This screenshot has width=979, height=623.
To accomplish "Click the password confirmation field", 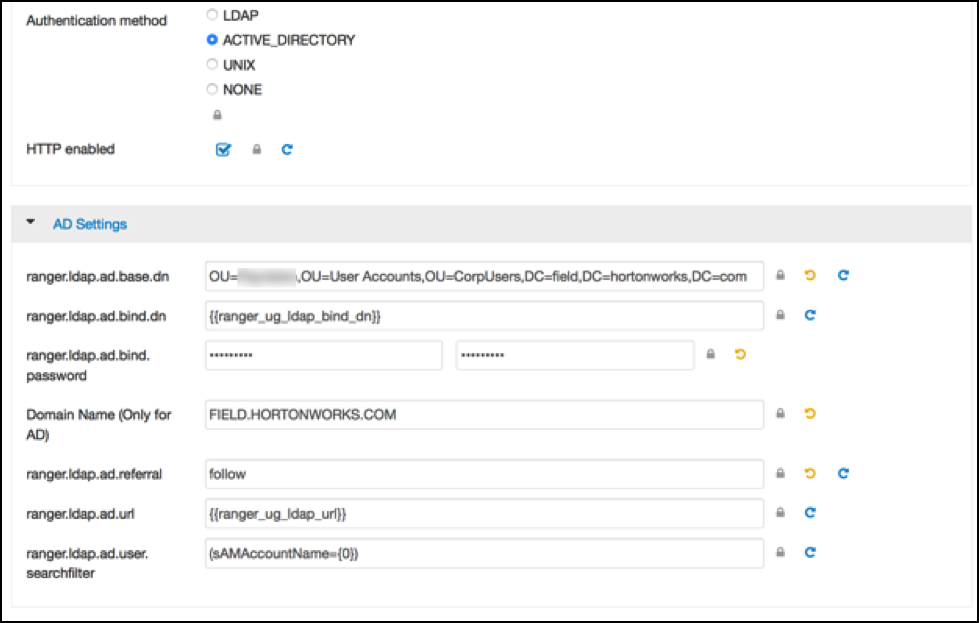I will click(x=574, y=355).
